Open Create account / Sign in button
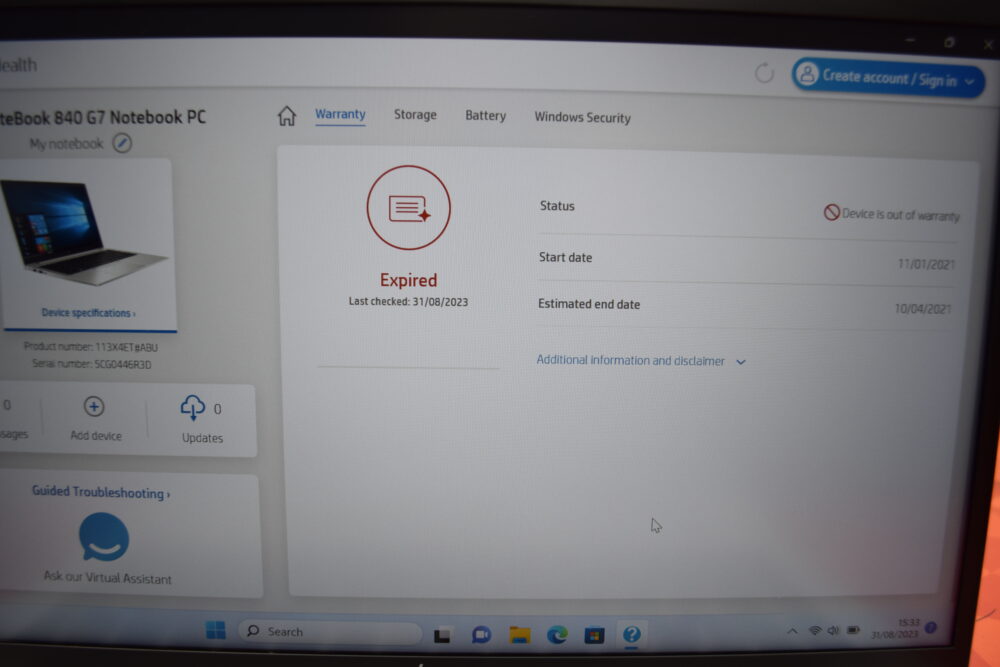This screenshot has height=667, width=1000. click(888, 78)
